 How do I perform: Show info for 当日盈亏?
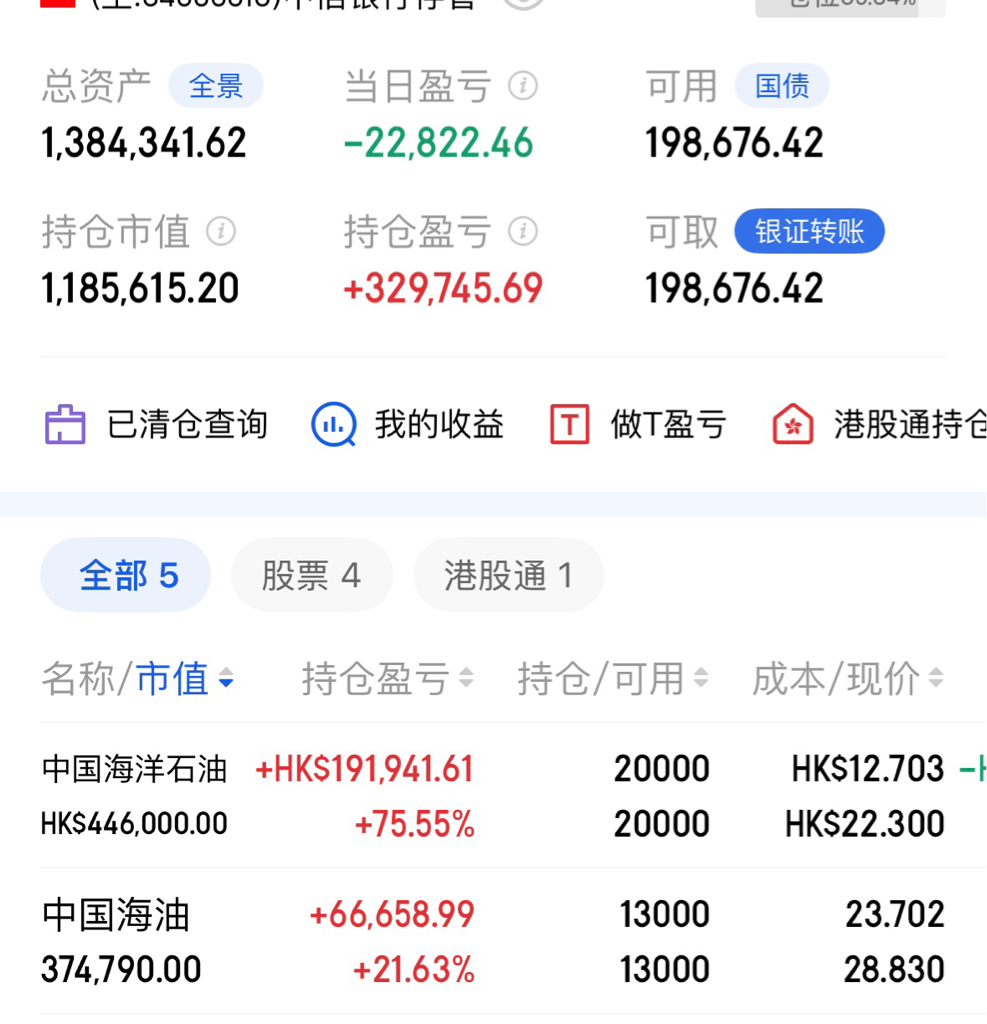[523, 86]
